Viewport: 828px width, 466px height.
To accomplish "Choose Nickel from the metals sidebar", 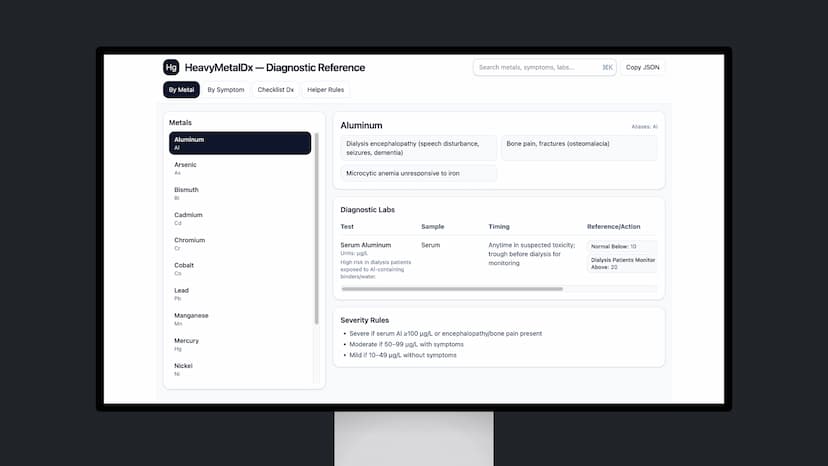I will (240, 369).
